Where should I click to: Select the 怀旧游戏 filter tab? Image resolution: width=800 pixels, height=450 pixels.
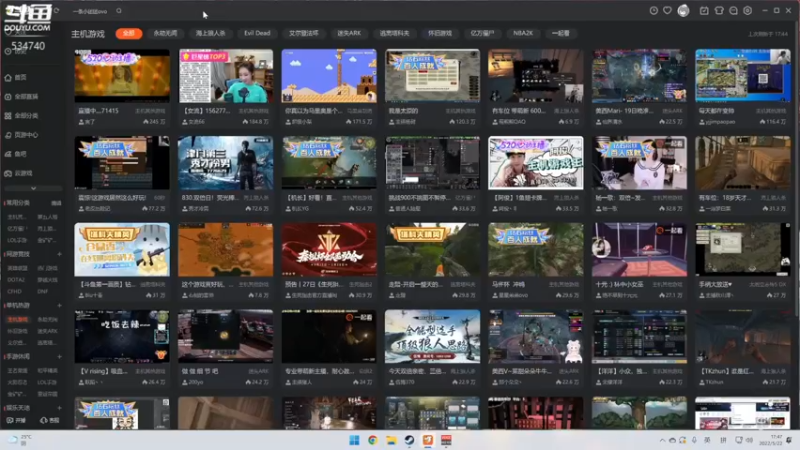click(440, 33)
